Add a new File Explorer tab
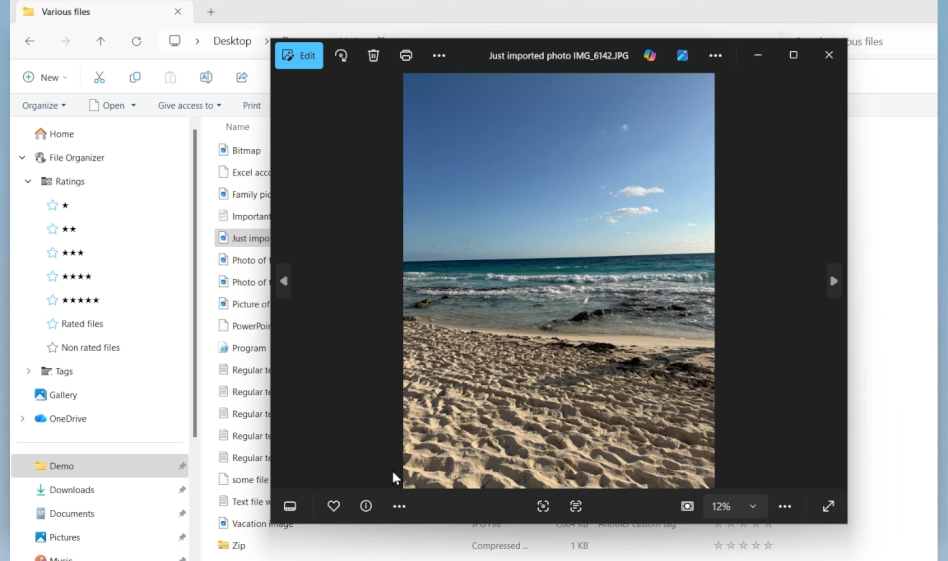Viewport: 948px width, 561px height. coord(210,11)
